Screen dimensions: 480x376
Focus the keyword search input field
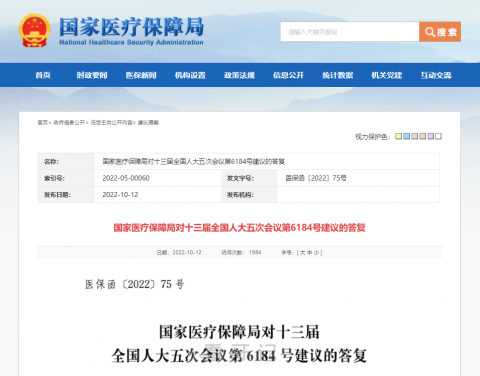[x=350, y=32]
